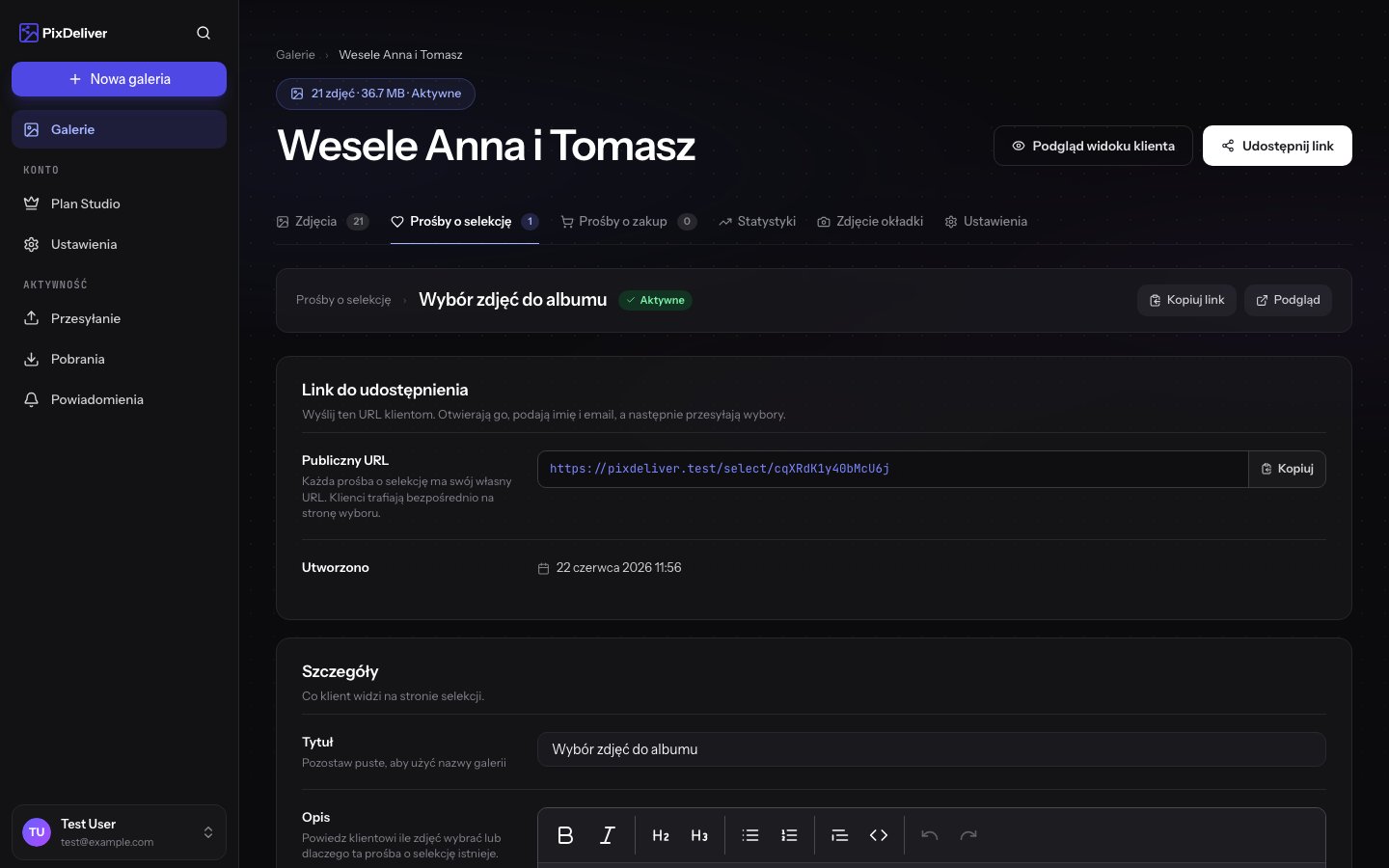This screenshot has height=868, width=1389.
Task: Select the public URL field
Action: (x=892, y=469)
